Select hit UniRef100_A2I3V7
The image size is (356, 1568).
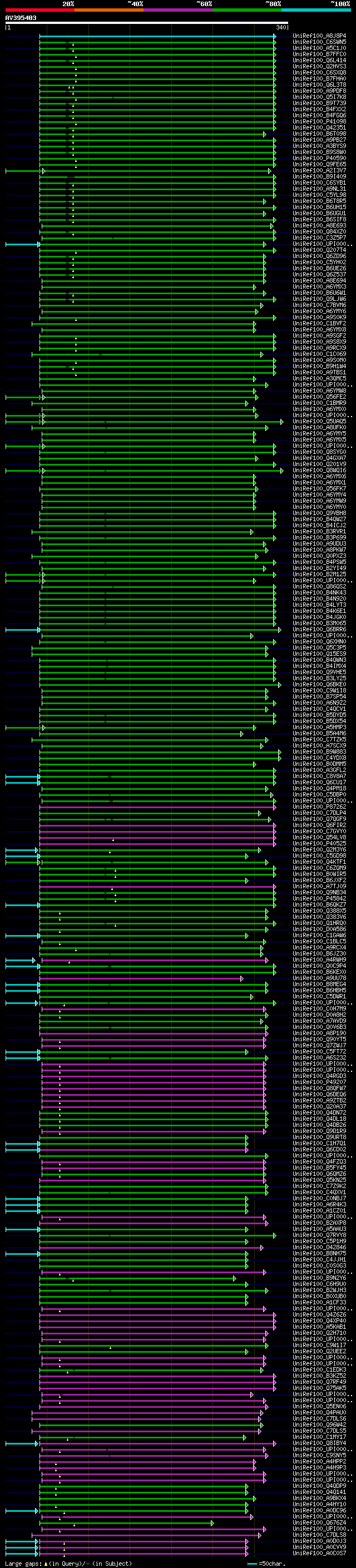(x=319, y=170)
